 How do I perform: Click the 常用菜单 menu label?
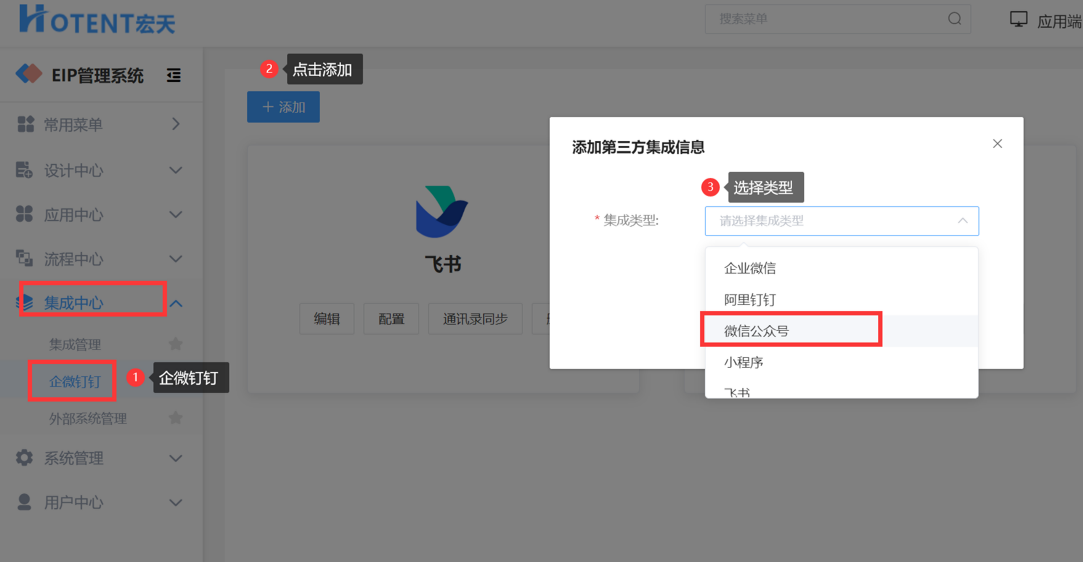73,125
